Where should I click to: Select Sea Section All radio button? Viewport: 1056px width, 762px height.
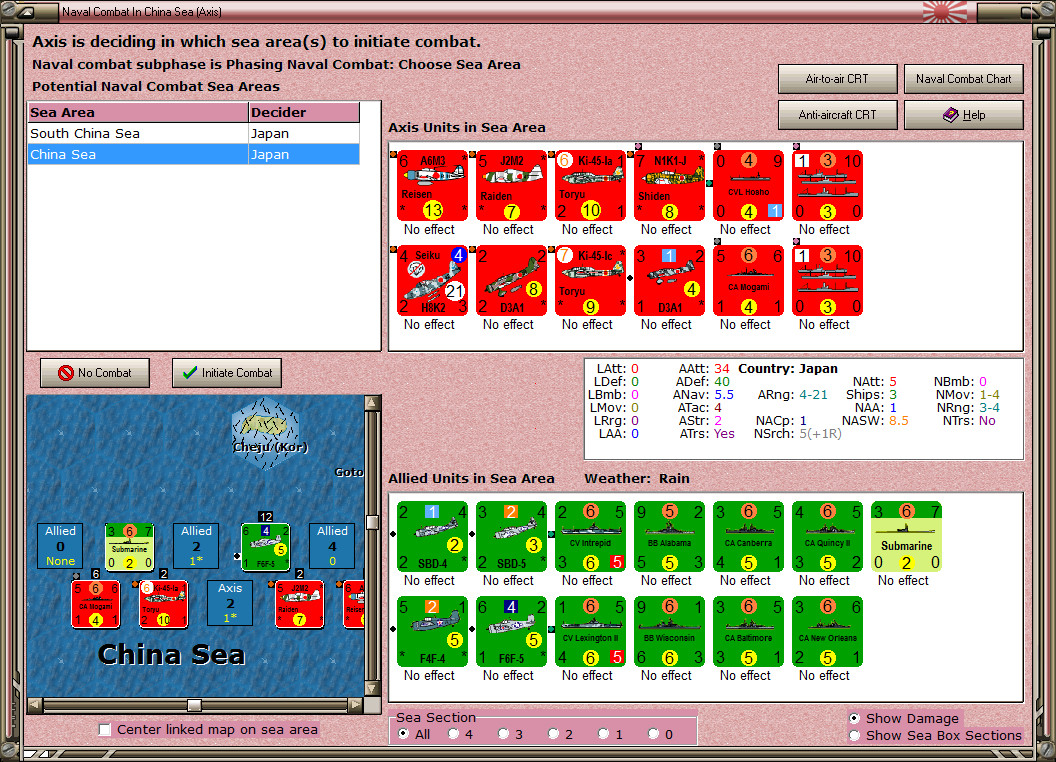point(403,734)
